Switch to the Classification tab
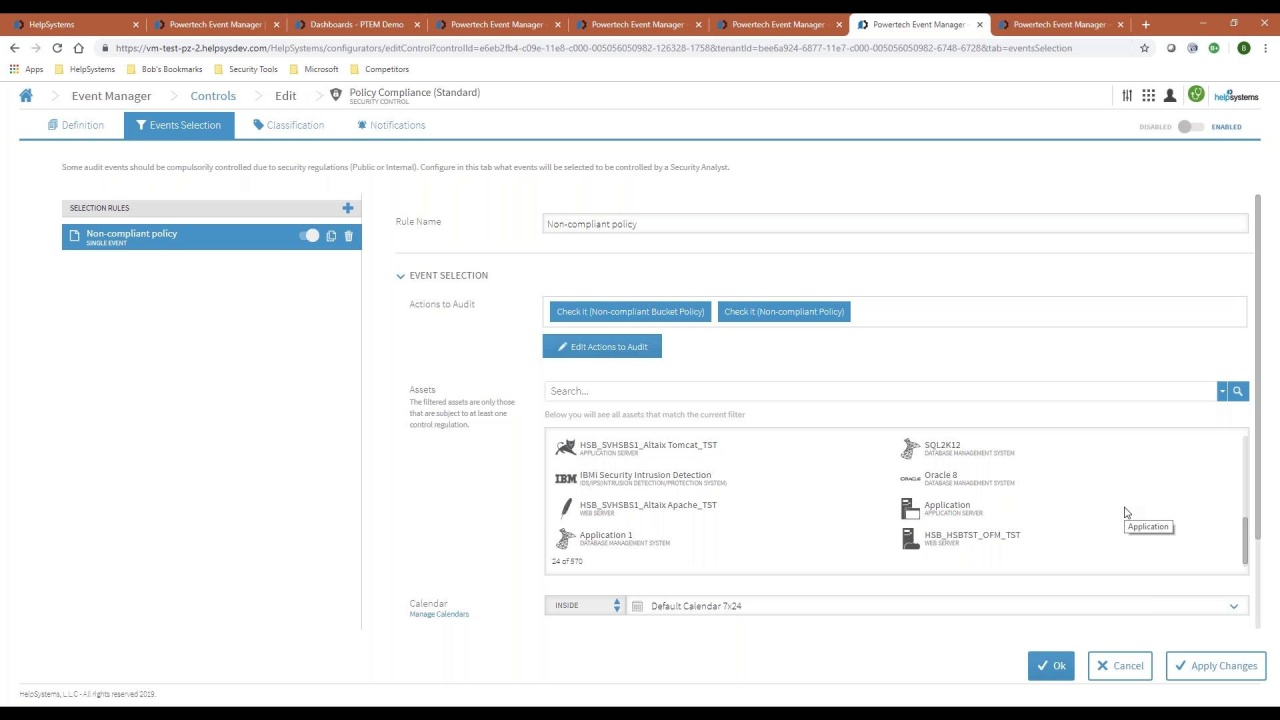1280x720 pixels. point(295,124)
